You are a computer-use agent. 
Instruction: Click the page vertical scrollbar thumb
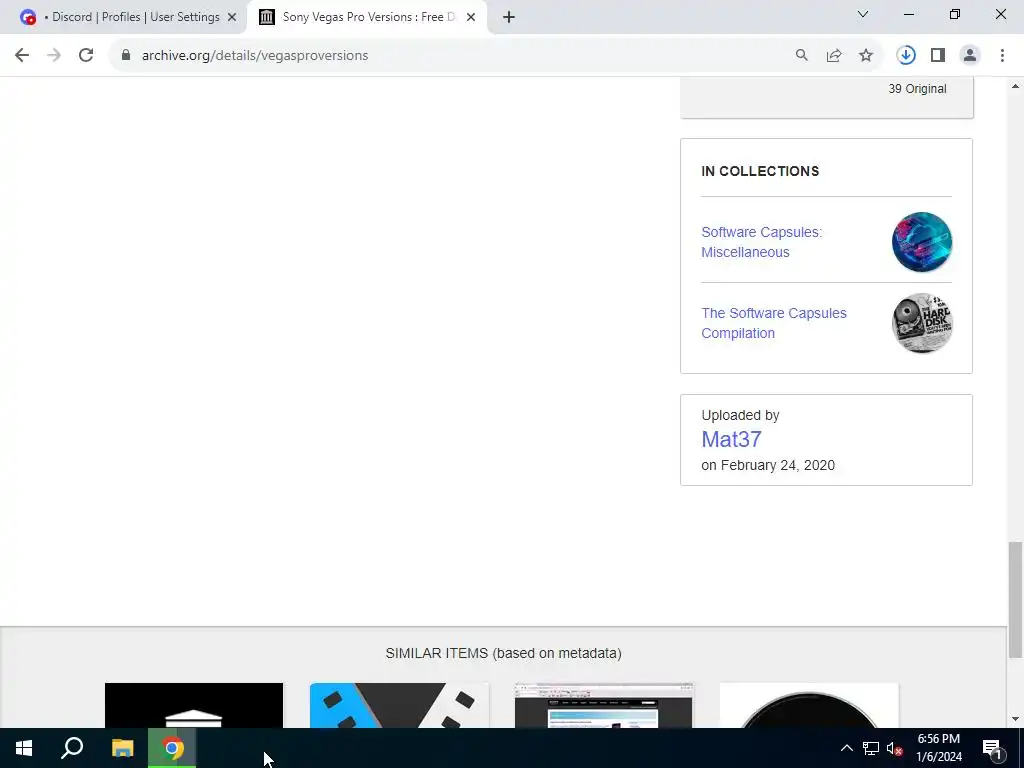coord(1016,600)
